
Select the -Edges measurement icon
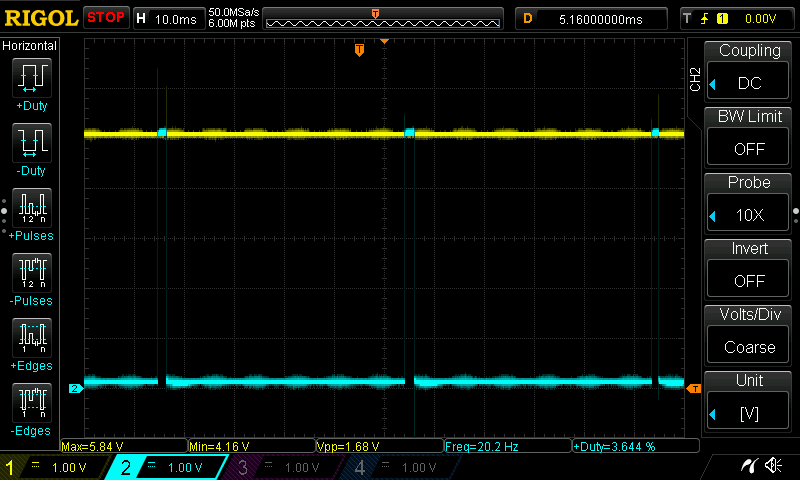pyautogui.click(x=32, y=403)
